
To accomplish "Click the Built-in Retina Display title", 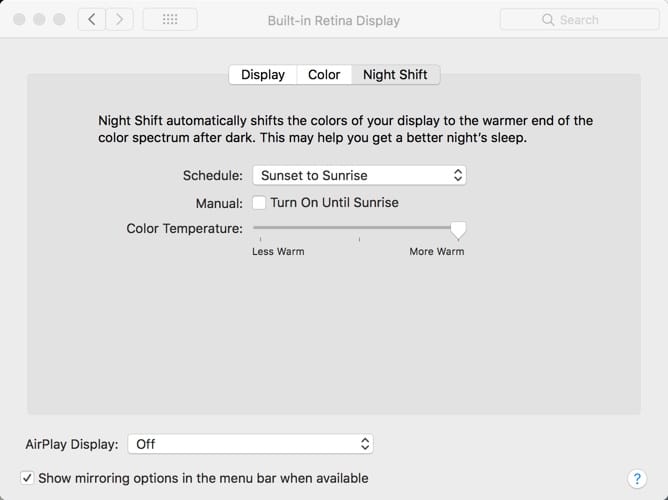I will (334, 20).
